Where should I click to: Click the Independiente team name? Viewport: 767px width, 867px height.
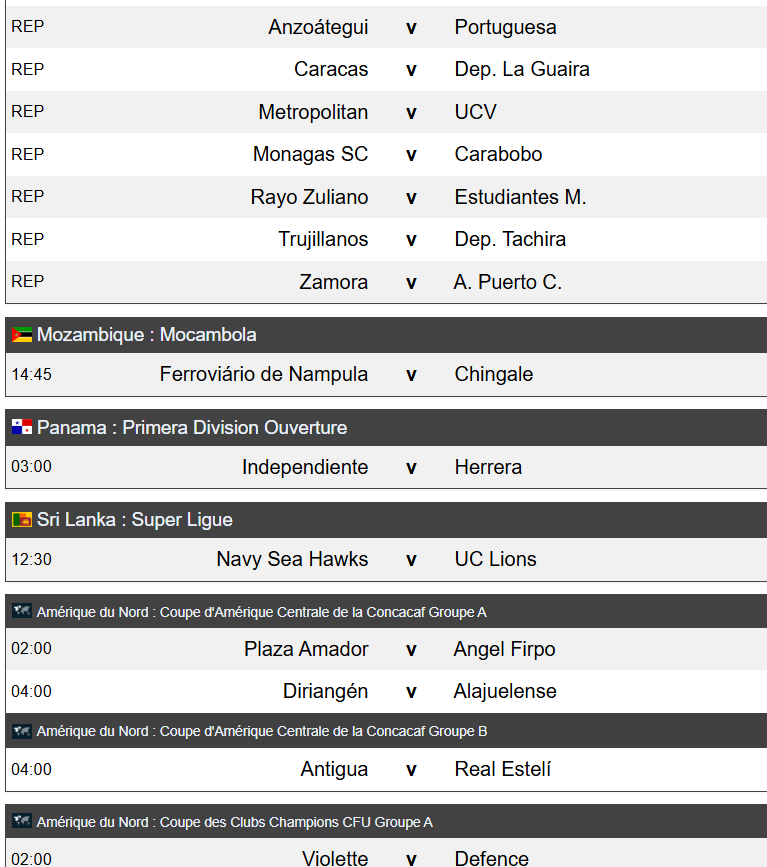(305, 467)
